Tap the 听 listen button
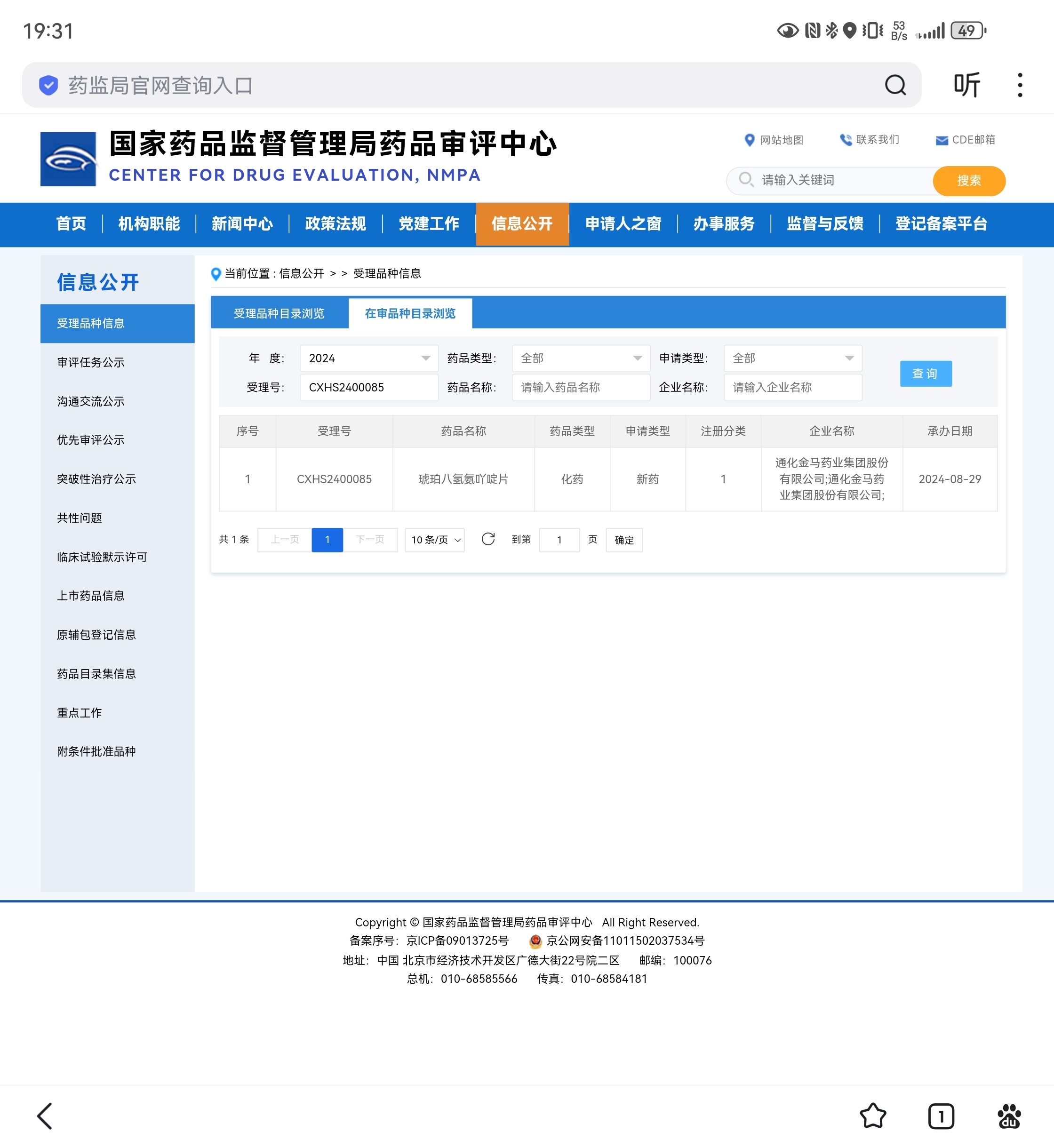 point(966,85)
